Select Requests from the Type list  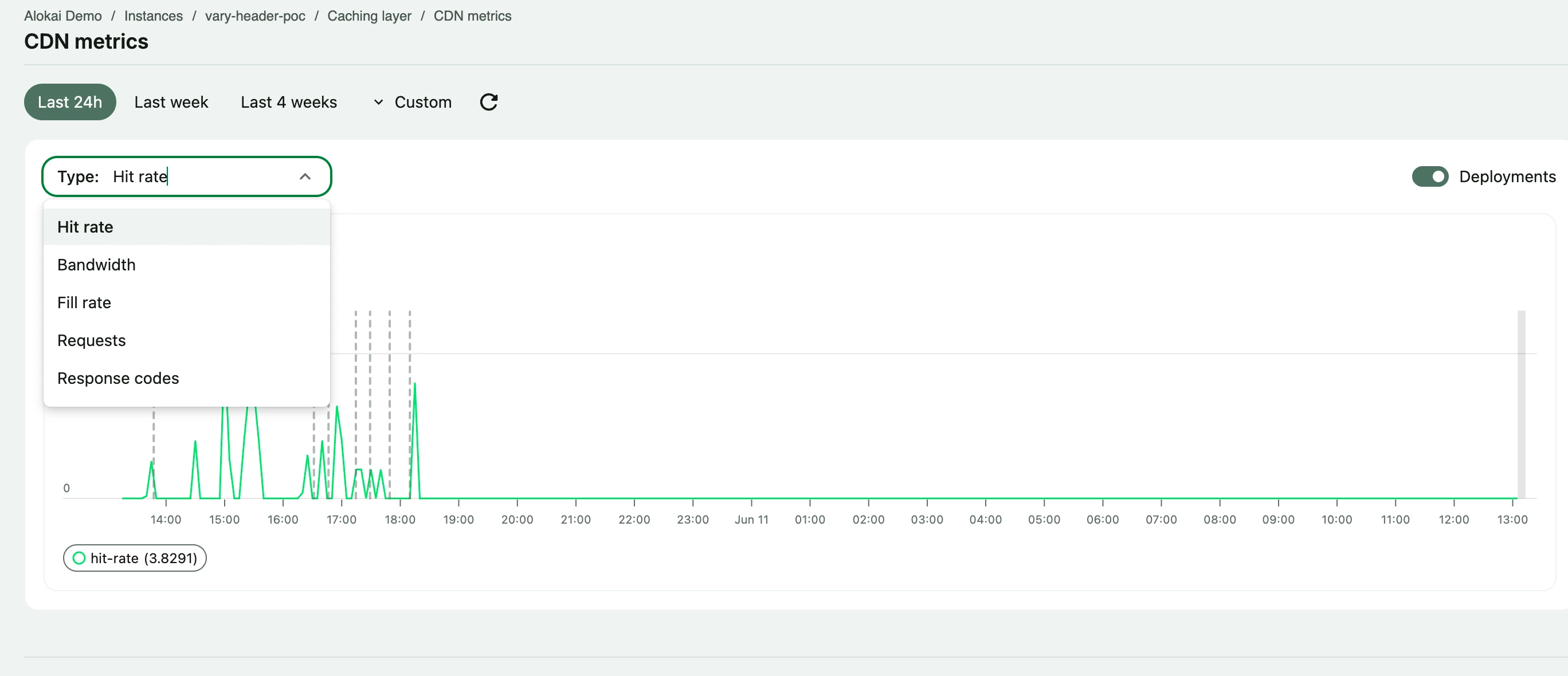[x=91, y=340]
